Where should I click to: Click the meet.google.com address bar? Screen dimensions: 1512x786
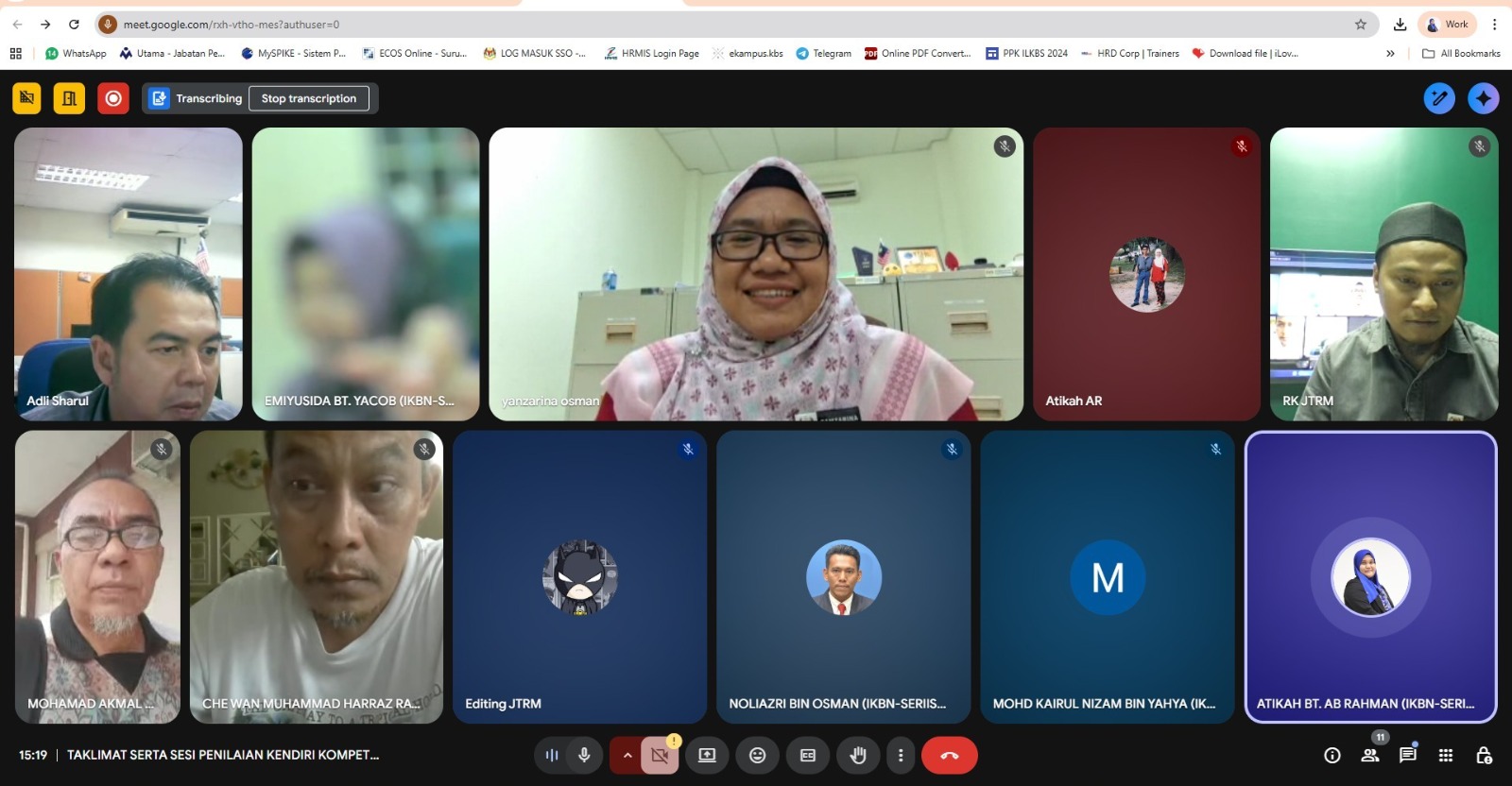(737, 25)
